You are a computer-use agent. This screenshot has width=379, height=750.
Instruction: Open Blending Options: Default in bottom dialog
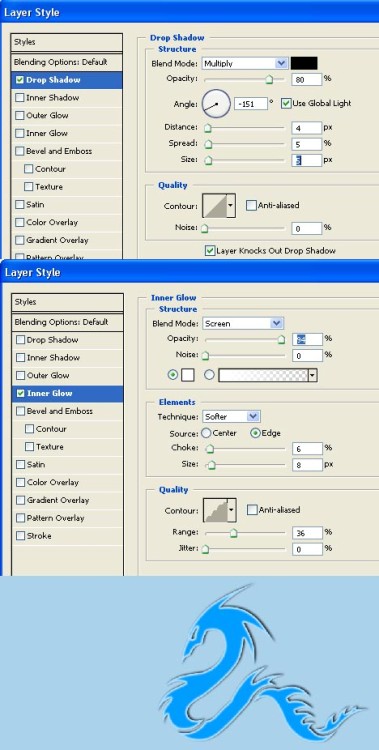click(x=67, y=322)
